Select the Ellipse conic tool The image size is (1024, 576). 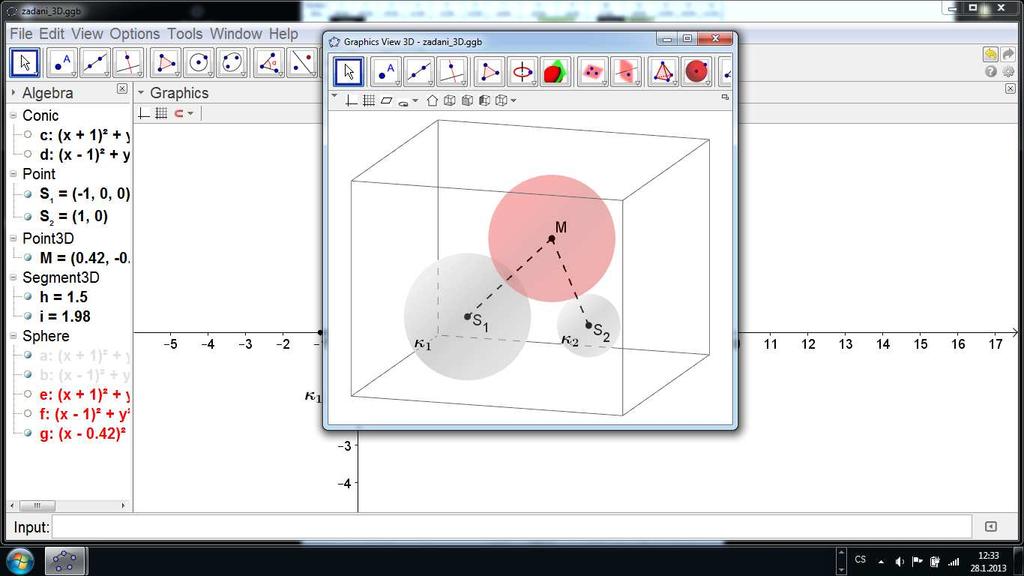pyautogui.click(x=232, y=63)
